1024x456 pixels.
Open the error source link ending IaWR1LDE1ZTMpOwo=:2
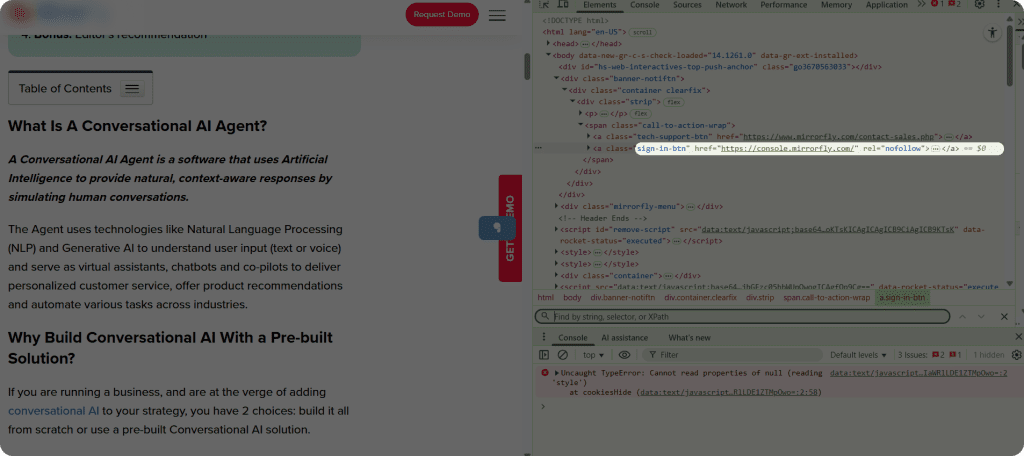919,373
